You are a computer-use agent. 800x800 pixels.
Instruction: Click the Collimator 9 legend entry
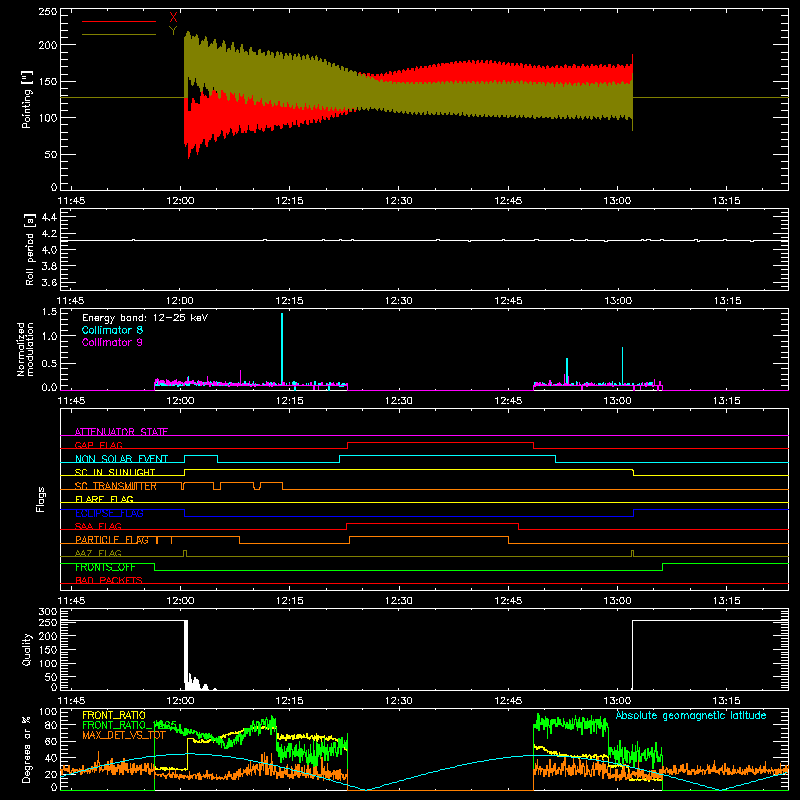pyautogui.click(x=112, y=342)
